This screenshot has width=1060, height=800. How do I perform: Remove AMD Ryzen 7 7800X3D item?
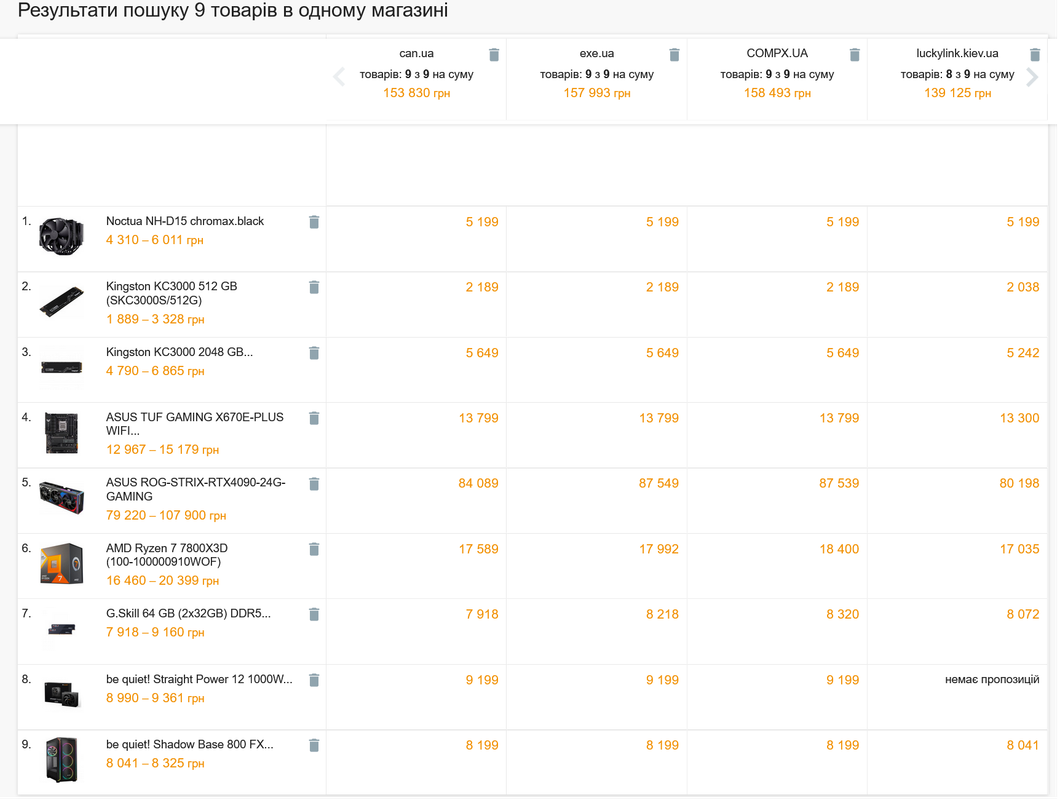pyautogui.click(x=314, y=549)
